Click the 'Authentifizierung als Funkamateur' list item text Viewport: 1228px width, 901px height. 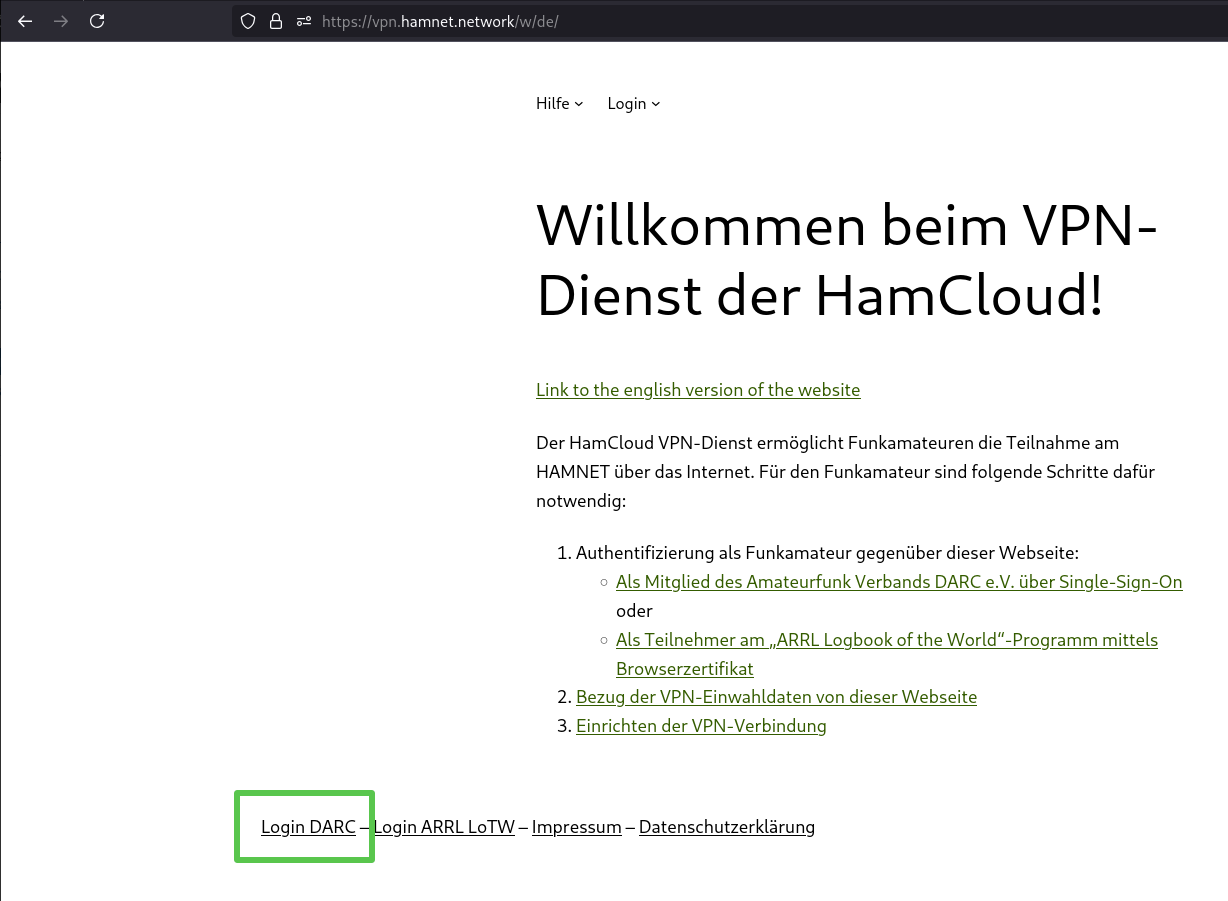coord(827,553)
